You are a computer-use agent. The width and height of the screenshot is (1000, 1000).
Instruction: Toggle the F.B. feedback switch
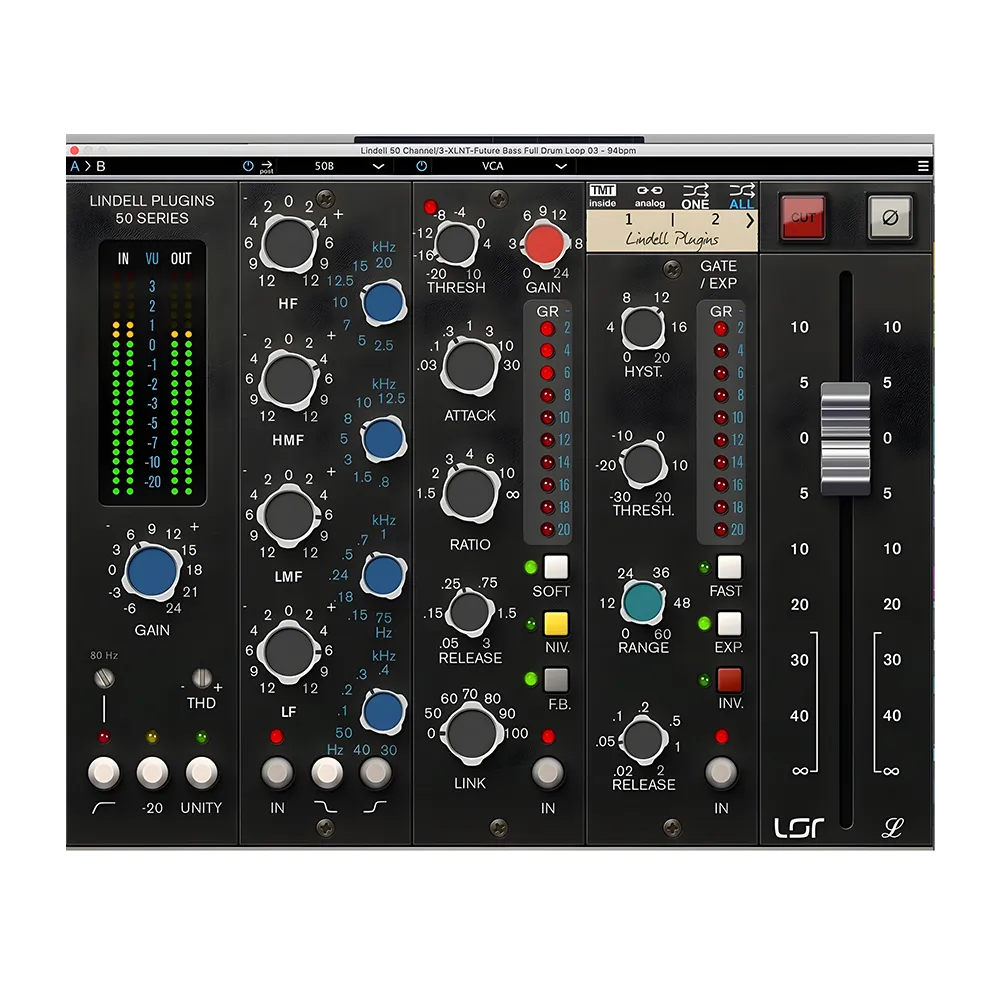coord(555,680)
